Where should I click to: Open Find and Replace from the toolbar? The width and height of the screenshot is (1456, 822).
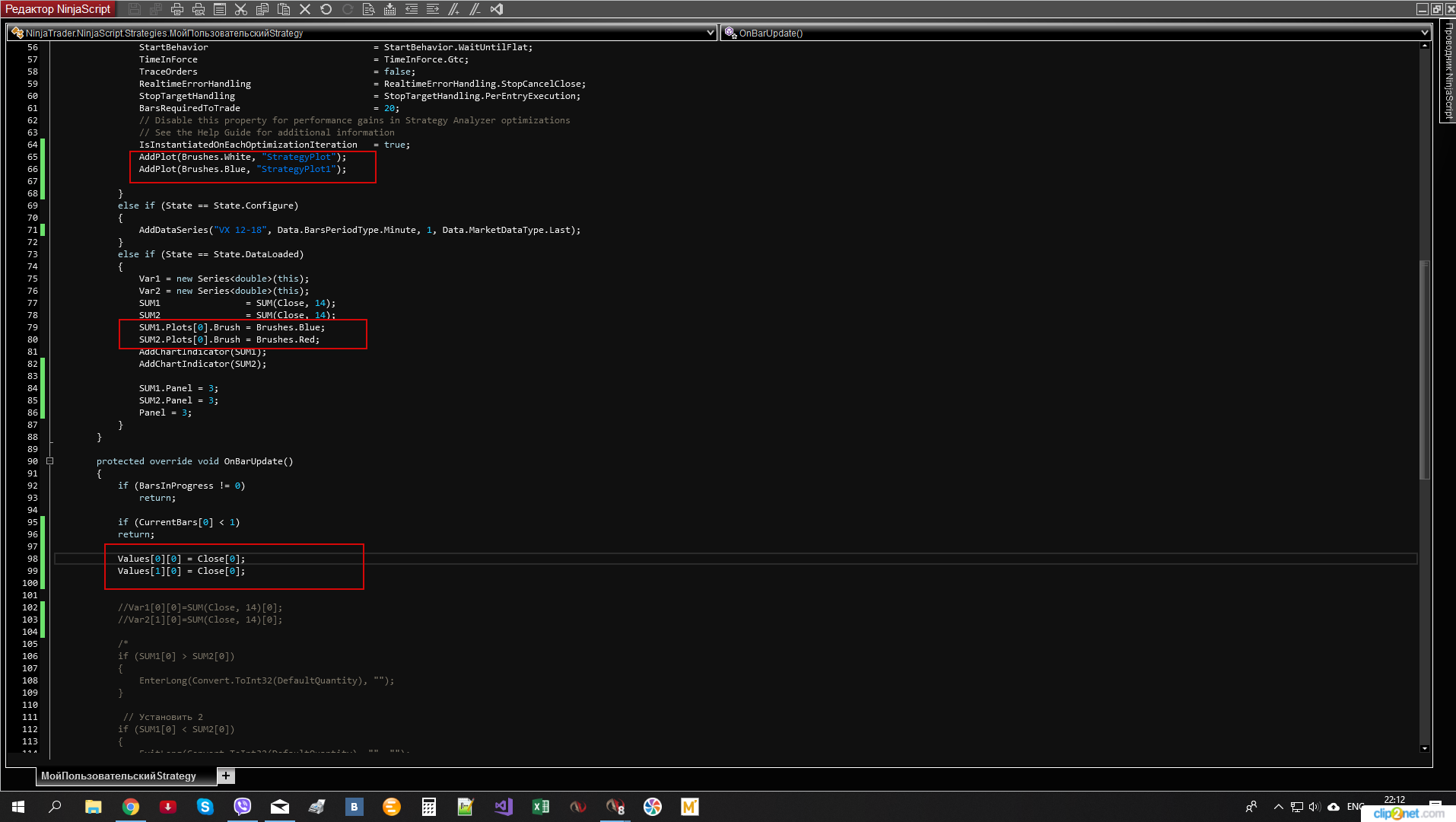(x=369, y=9)
